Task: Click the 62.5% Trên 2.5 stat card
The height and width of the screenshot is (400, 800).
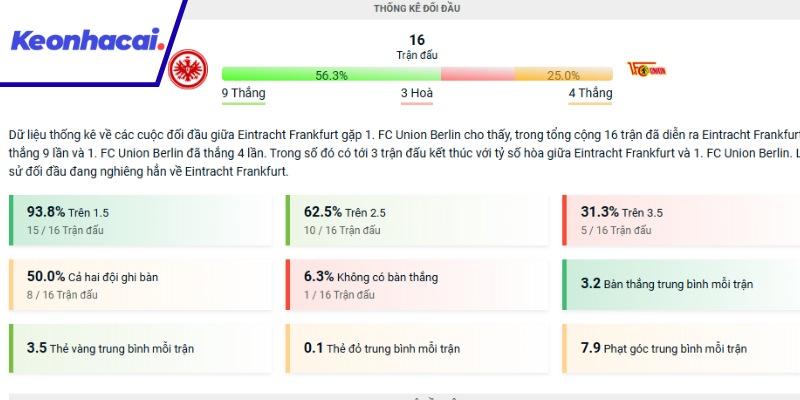Action: tap(417, 220)
